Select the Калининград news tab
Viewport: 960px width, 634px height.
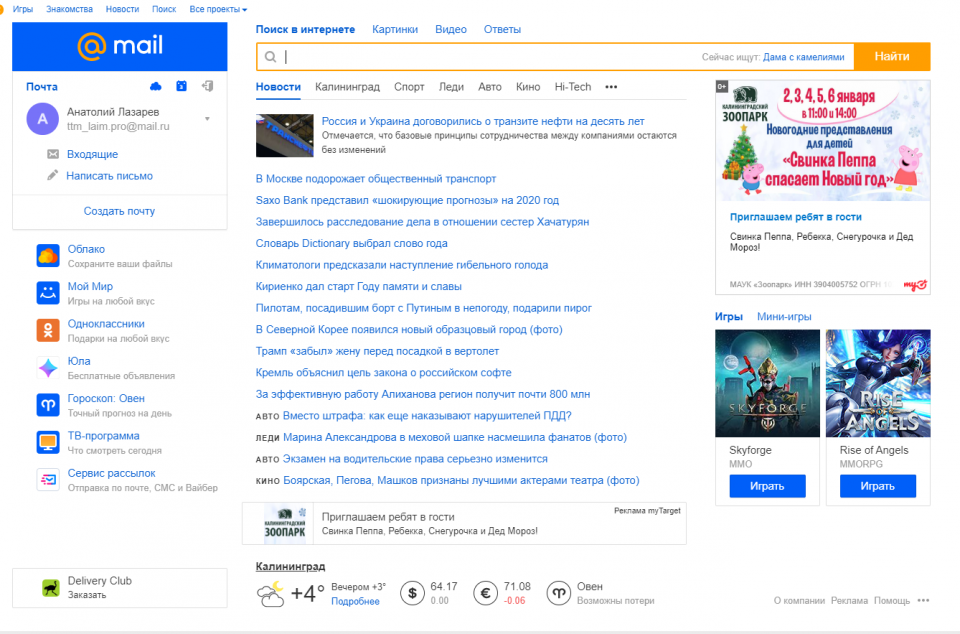point(347,87)
